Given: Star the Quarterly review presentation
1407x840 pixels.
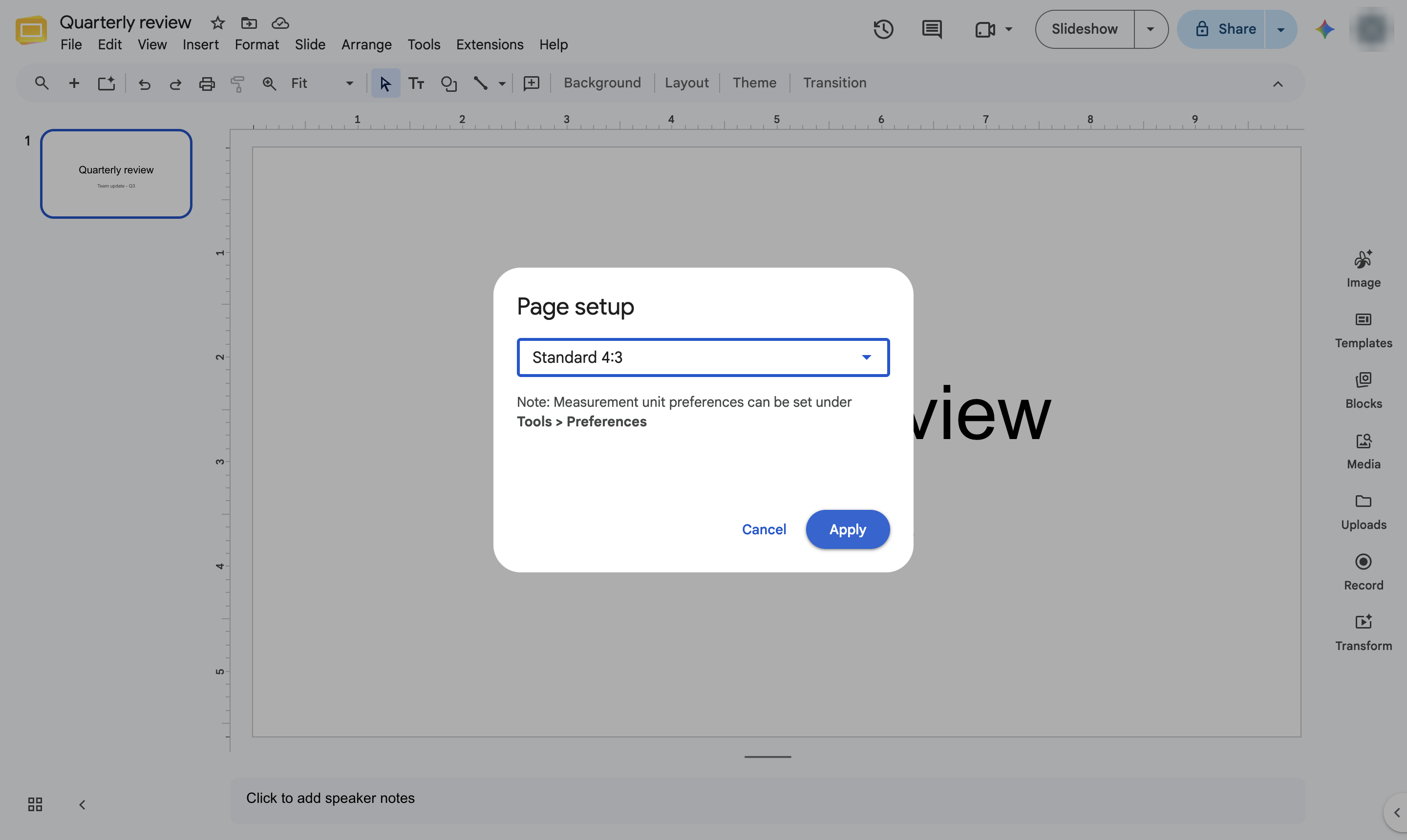Looking at the screenshot, I should [217, 22].
